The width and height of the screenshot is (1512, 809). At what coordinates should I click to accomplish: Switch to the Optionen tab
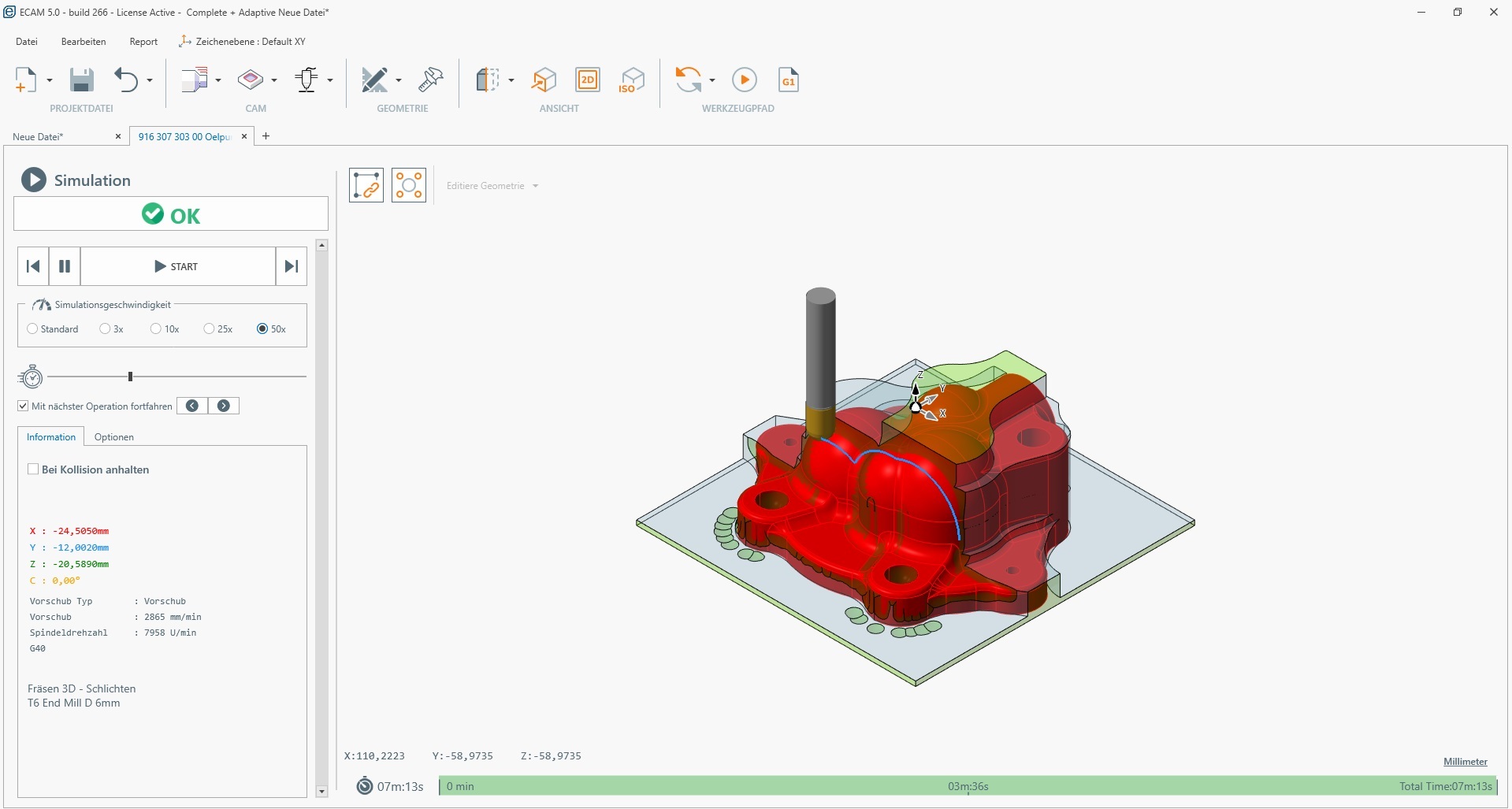[x=113, y=437]
